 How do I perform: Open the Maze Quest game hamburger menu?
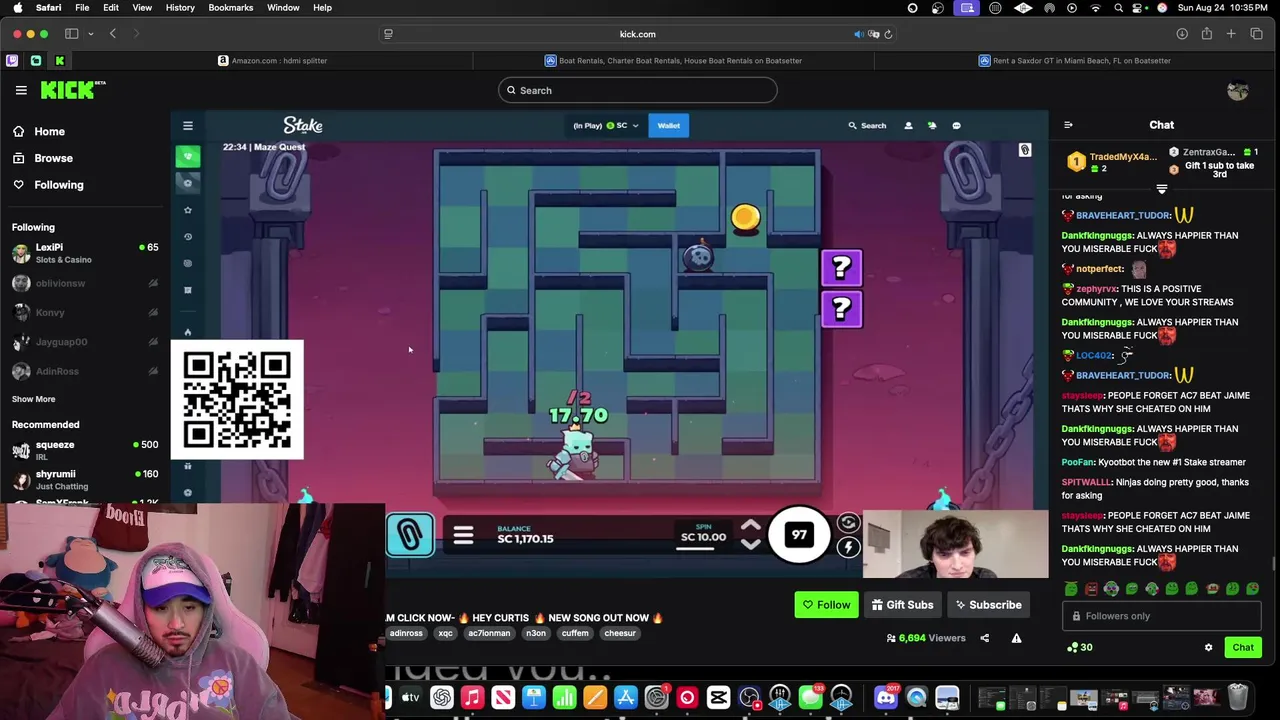point(463,537)
